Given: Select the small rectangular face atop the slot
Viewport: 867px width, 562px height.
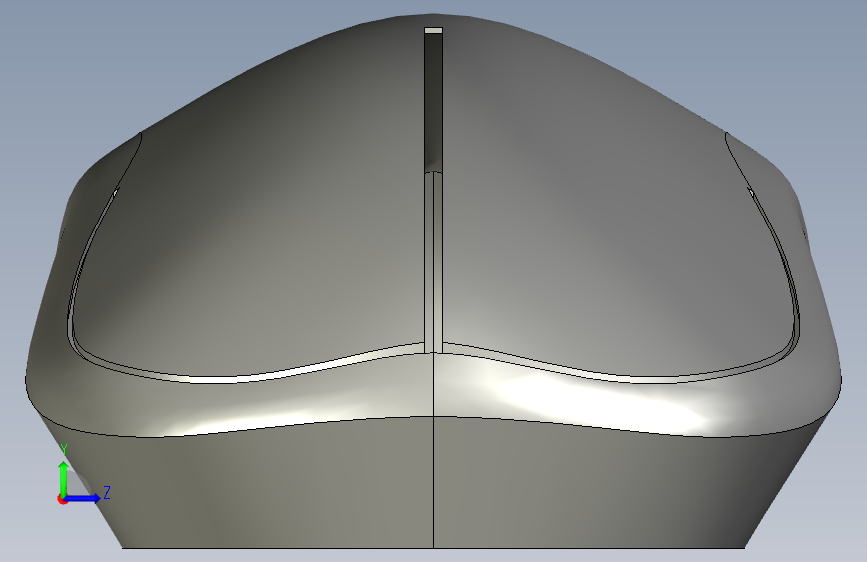Looking at the screenshot, I should pyautogui.click(x=434, y=30).
